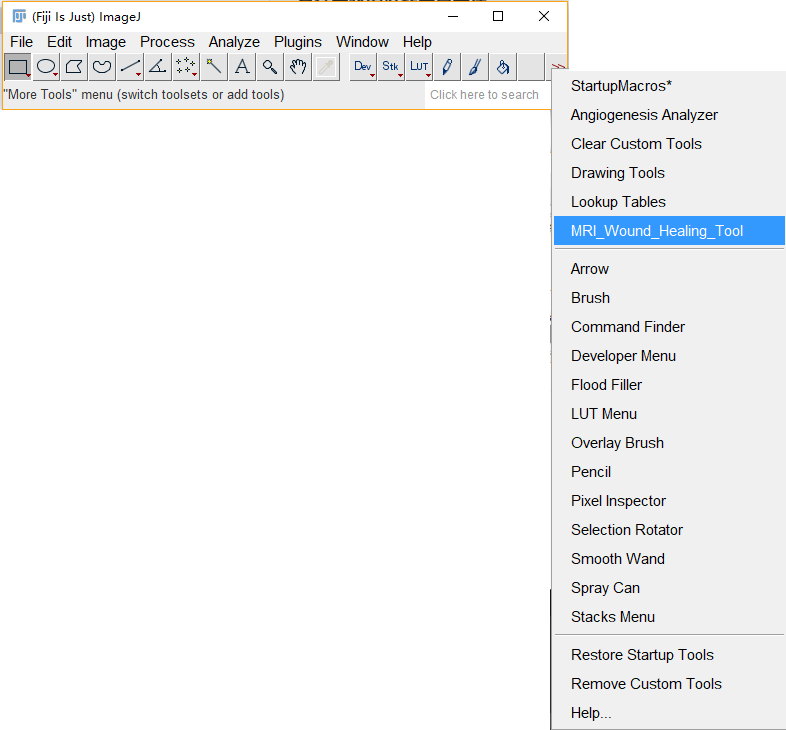Select the Multi-point tool
This screenshot has height=730, width=786.
[186, 67]
